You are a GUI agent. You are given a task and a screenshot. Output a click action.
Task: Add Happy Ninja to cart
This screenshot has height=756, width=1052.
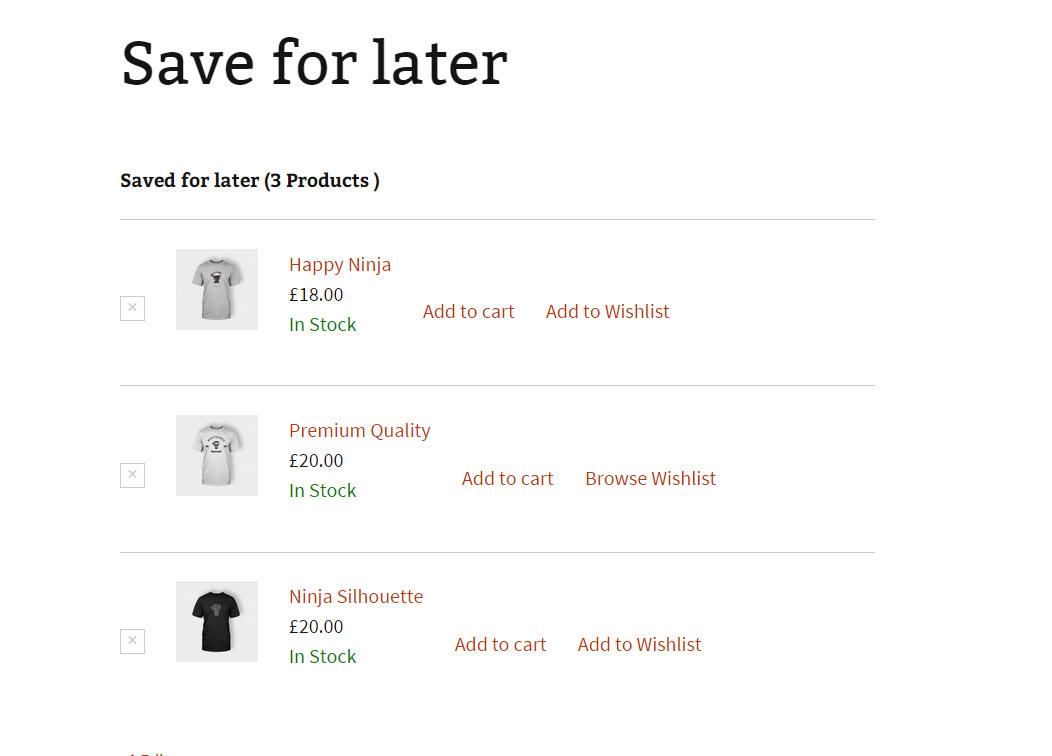pos(468,312)
